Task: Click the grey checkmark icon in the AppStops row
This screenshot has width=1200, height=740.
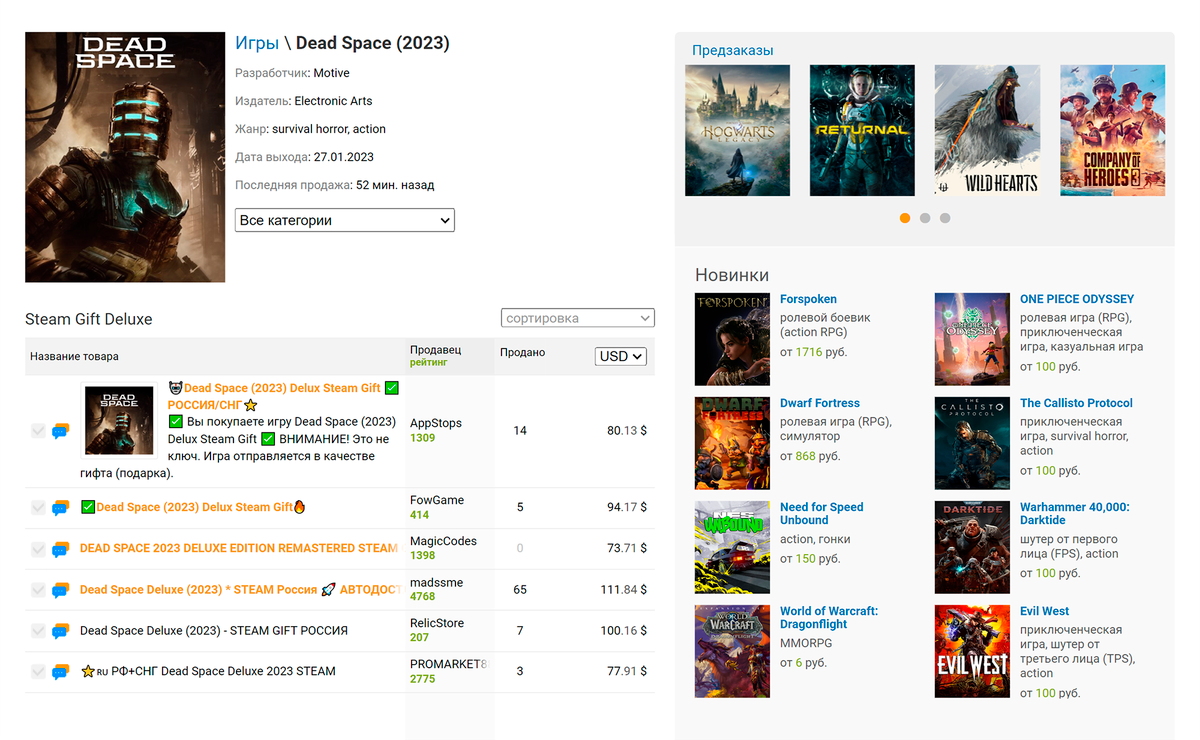Action: pyautogui.click(x=38, y=431)
